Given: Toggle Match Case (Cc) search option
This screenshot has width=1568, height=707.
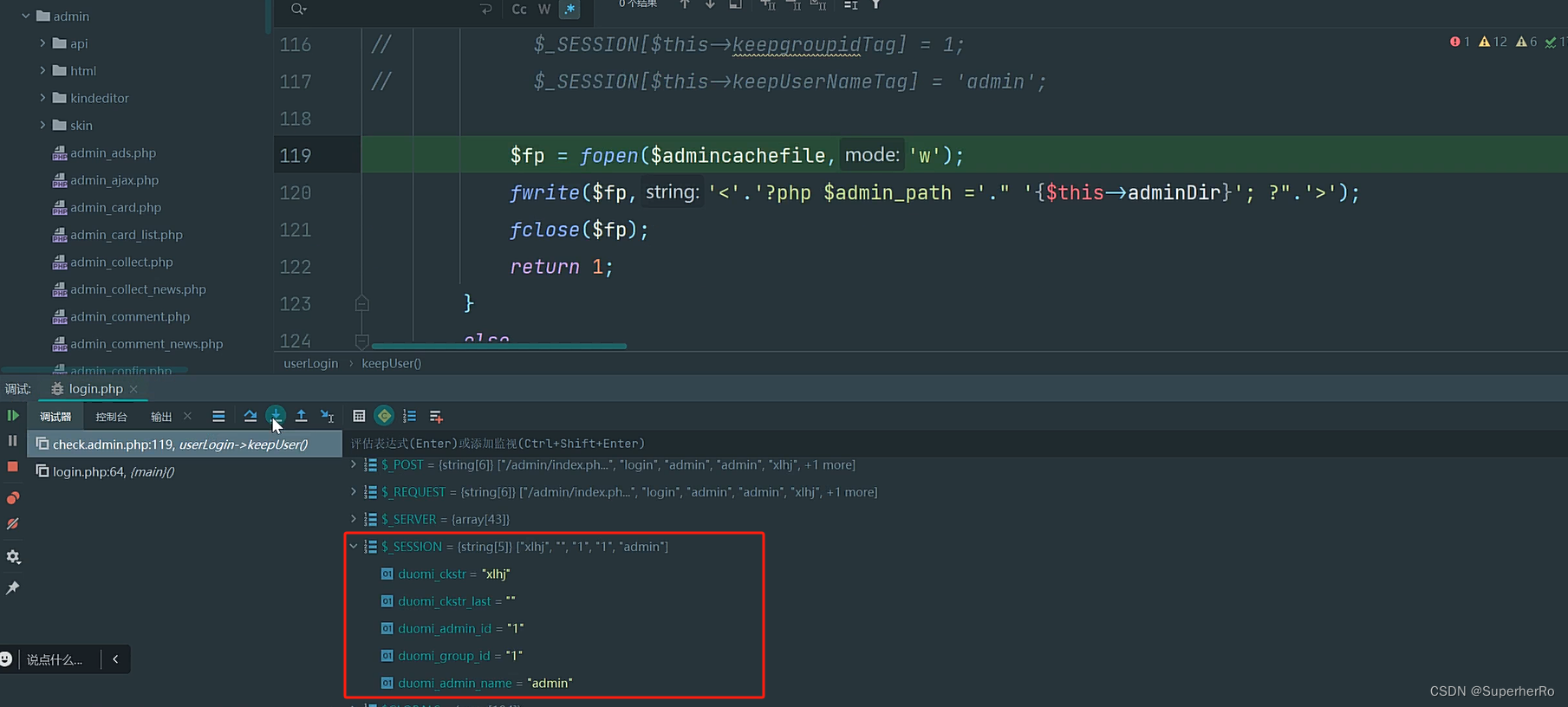Looking at the screenshot, I should point(519,9).
